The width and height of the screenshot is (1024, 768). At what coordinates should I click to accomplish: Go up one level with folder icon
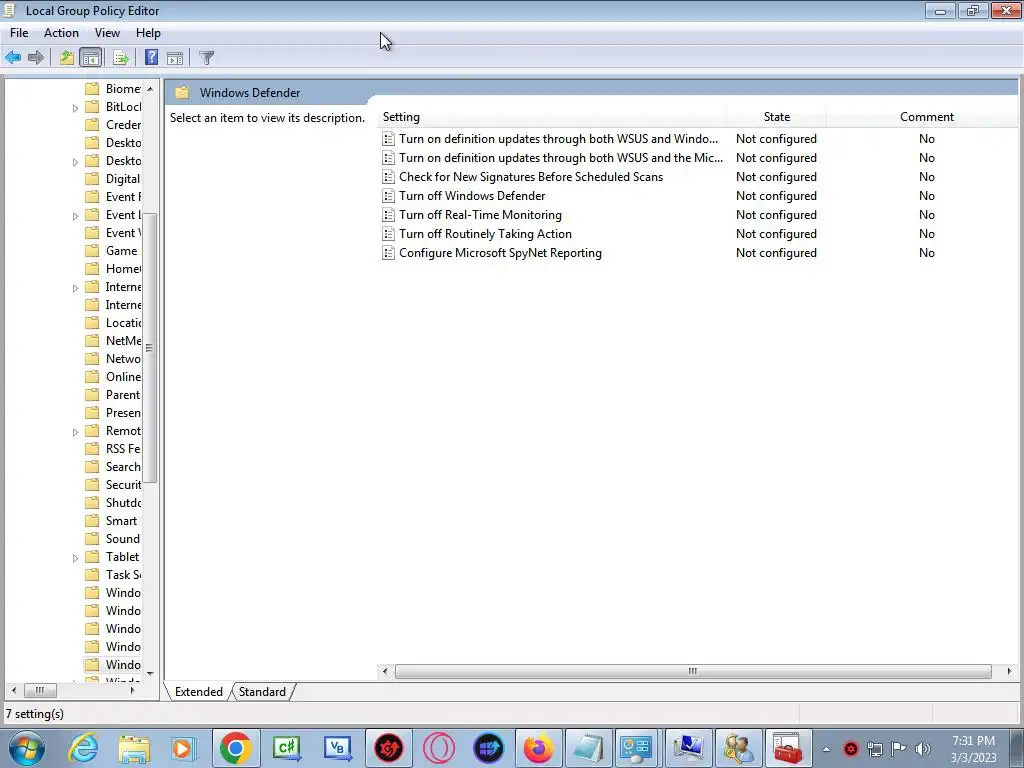point(67,57)
